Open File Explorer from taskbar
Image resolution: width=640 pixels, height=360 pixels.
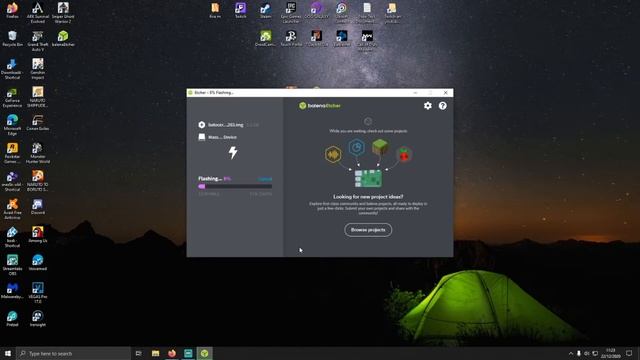[x=156, y=353]
